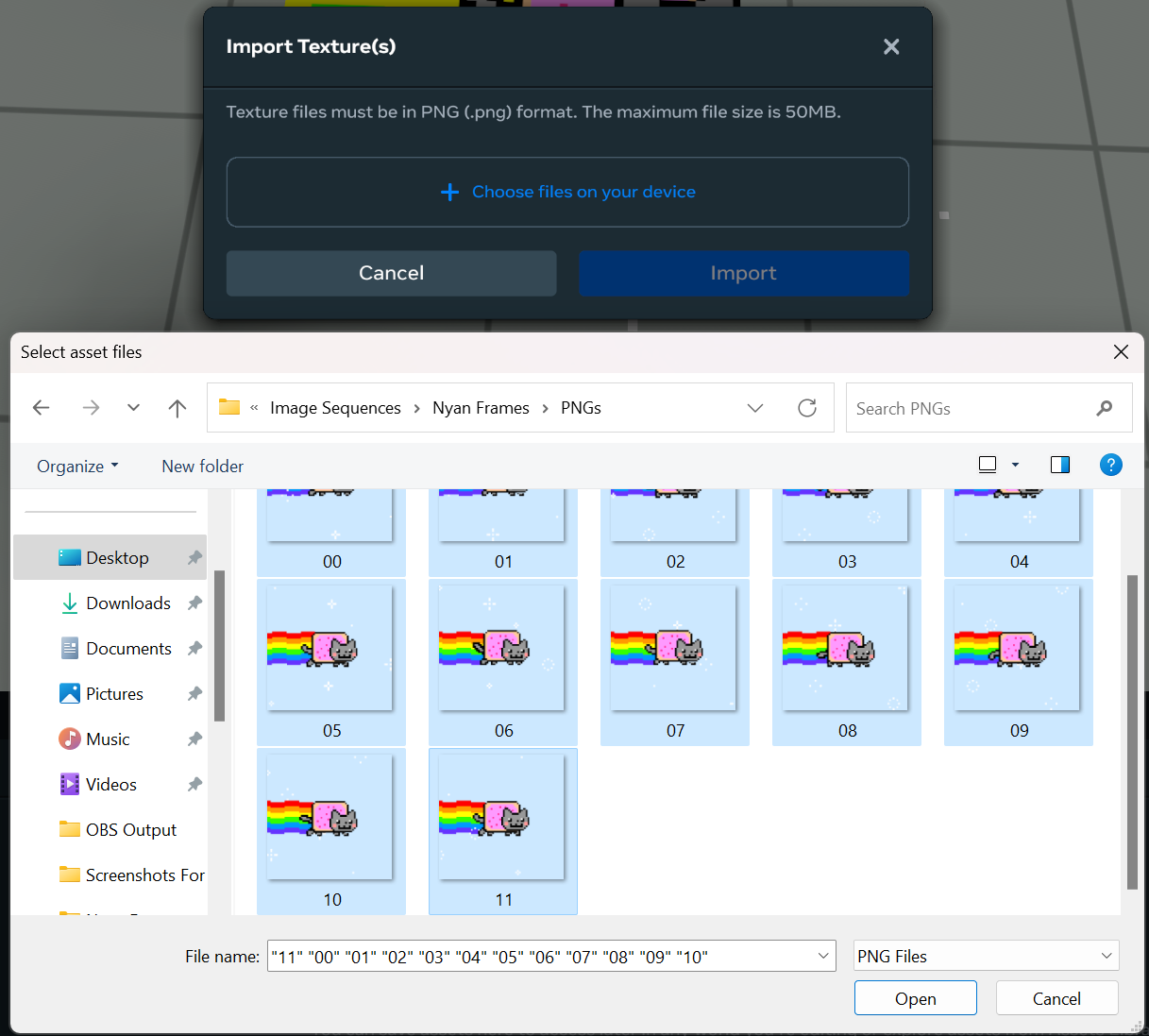Click Choose files on your device
1149x1036 pixels.
567,192
